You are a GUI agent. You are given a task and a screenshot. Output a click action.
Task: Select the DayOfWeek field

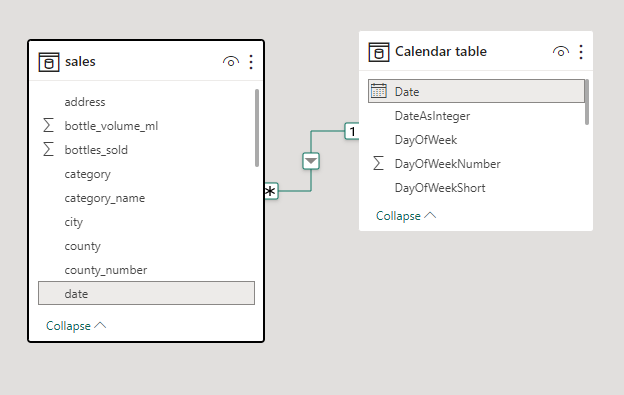click(476, 140)
